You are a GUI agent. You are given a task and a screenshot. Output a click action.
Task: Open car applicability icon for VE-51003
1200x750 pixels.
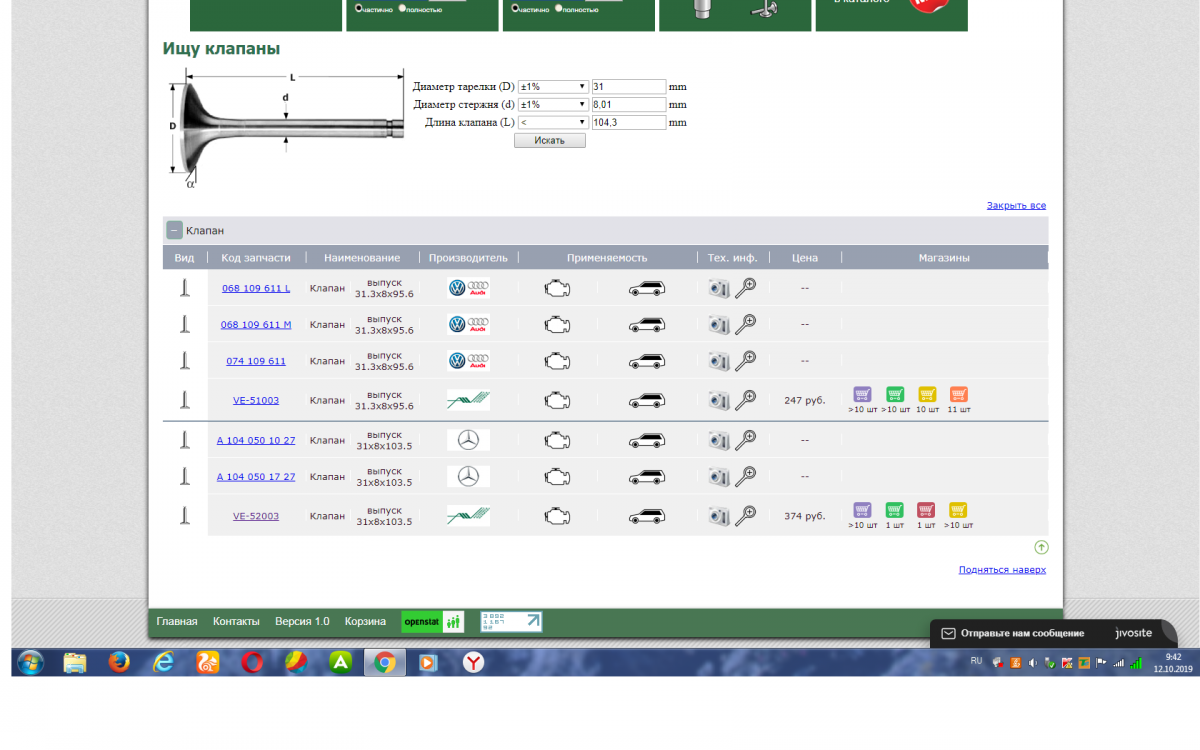(646, 401)
